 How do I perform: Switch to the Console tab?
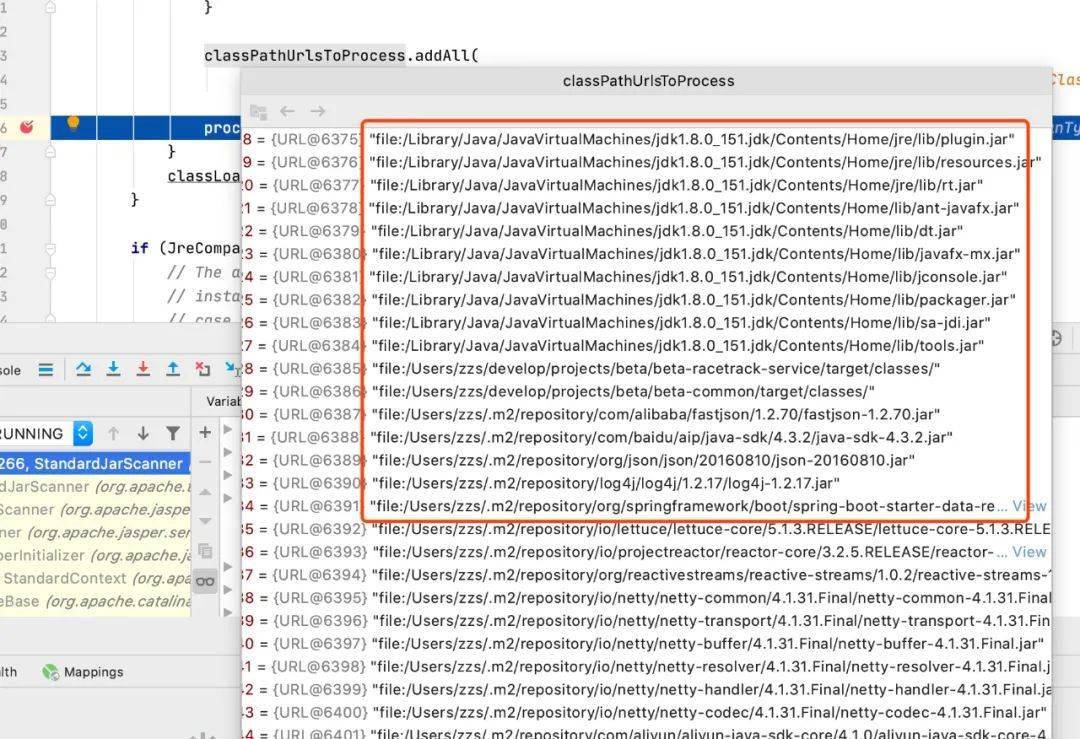point(10,371)
